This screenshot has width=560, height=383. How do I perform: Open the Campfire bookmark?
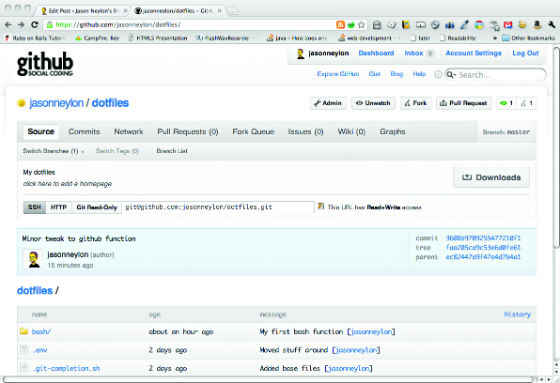98,38
